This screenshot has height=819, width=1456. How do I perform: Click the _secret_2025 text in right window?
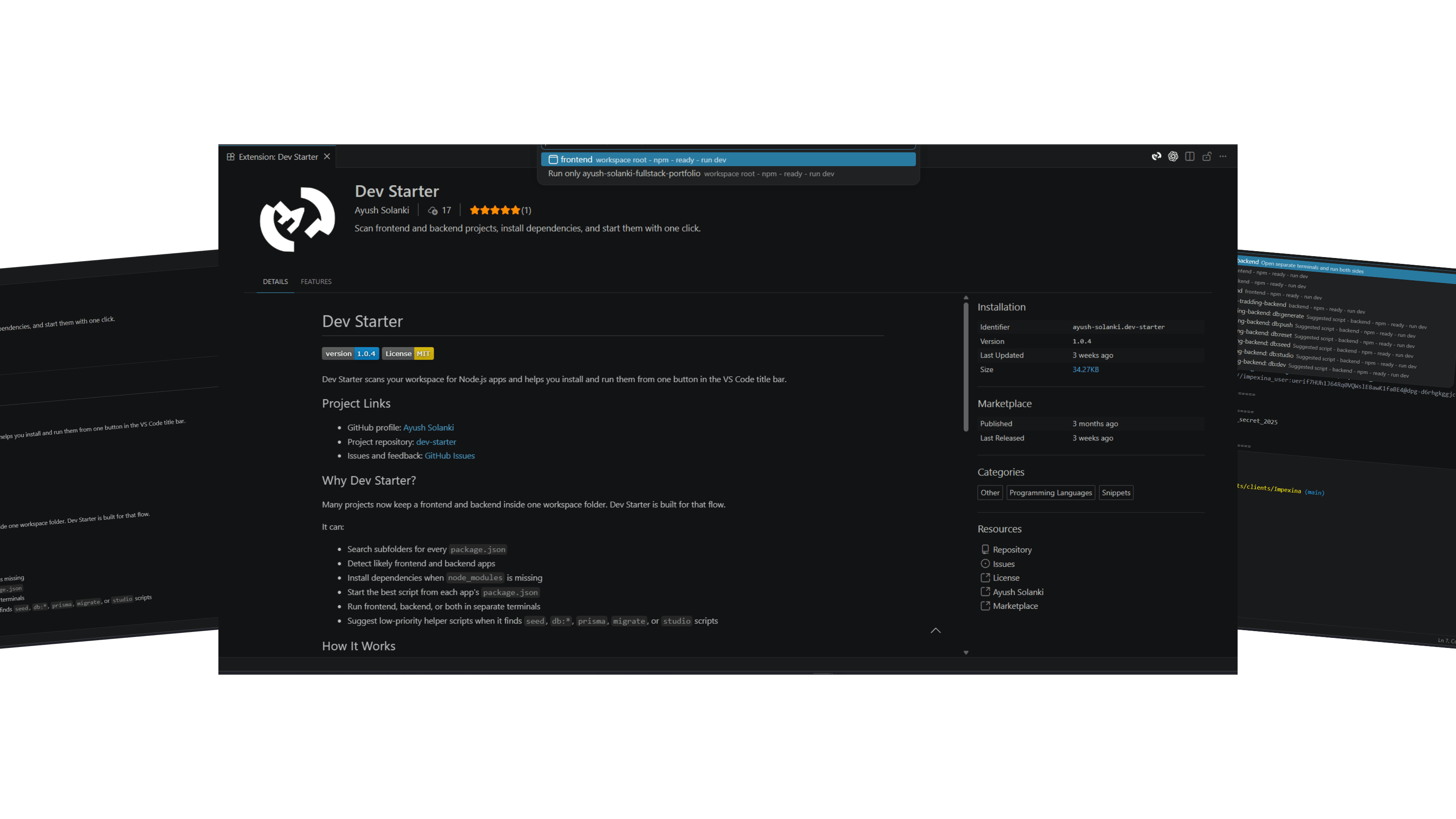tap(1258, 421)
